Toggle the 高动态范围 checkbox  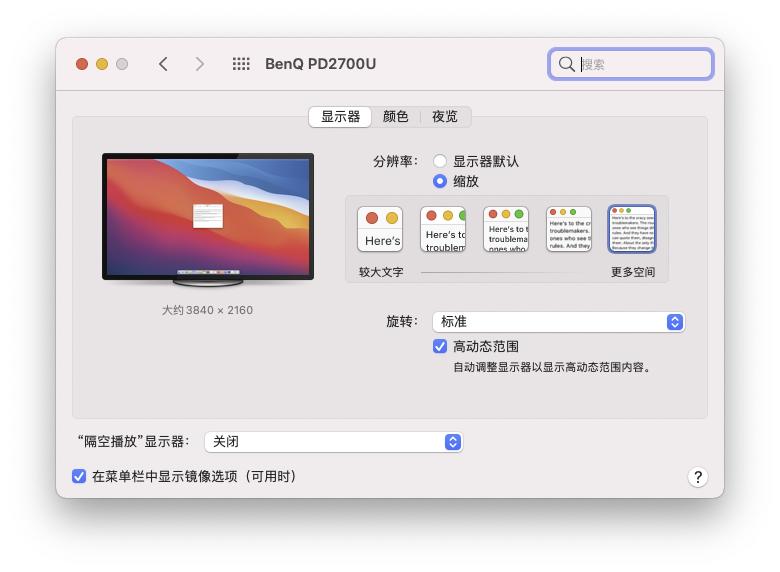(440, 346)
